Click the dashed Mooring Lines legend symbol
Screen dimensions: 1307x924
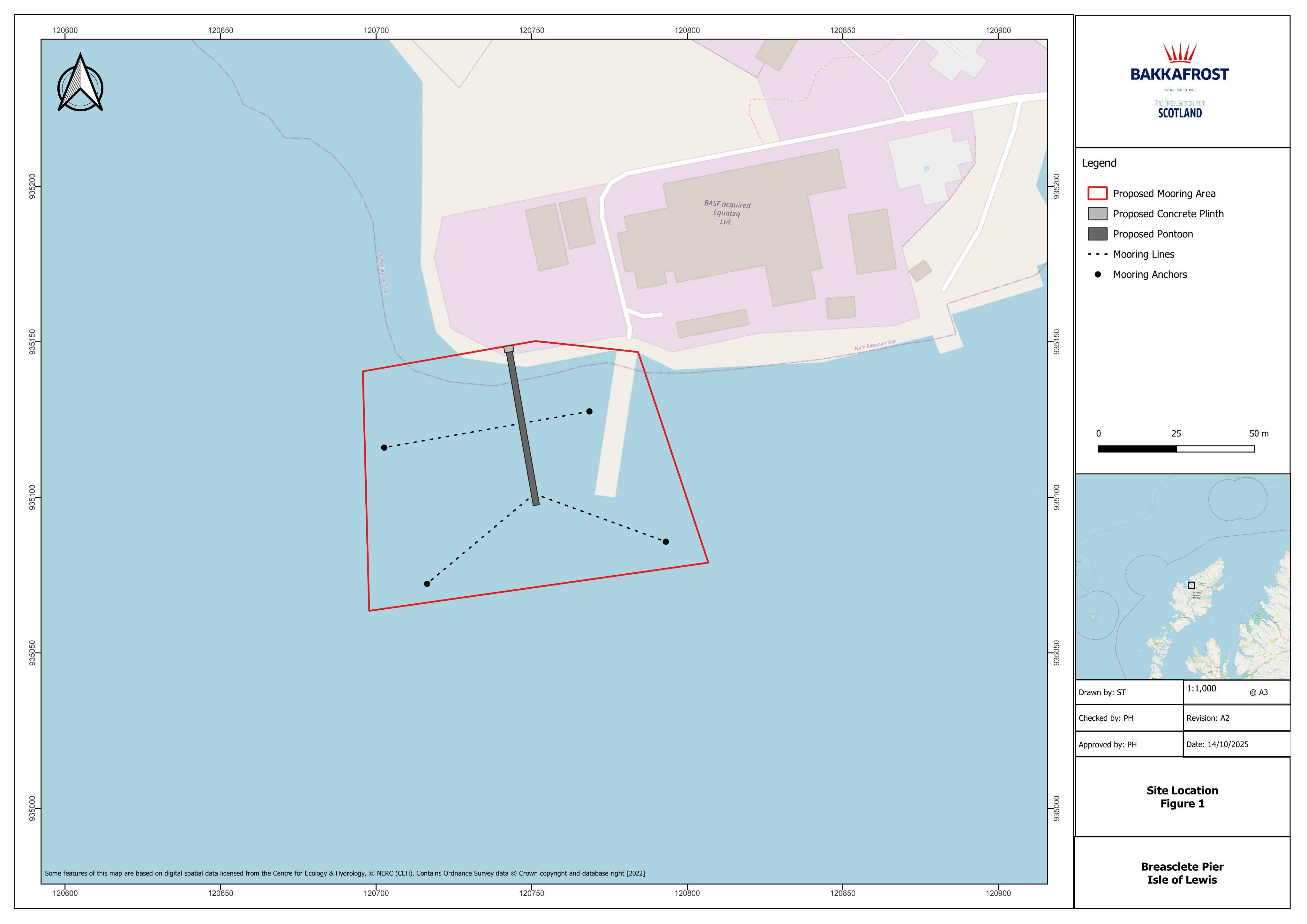[1097, 255]
